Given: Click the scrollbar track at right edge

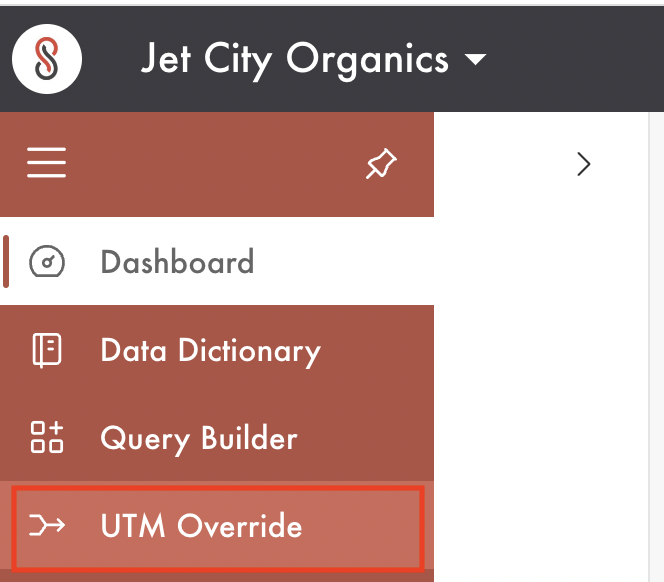Looking at the screenshot, I should click(x=656, y=347).
